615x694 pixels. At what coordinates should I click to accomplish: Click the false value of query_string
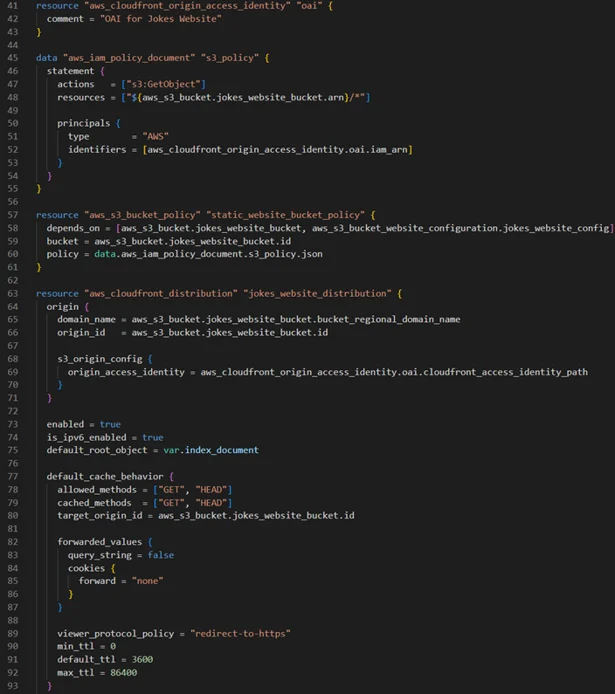[160, 555]
